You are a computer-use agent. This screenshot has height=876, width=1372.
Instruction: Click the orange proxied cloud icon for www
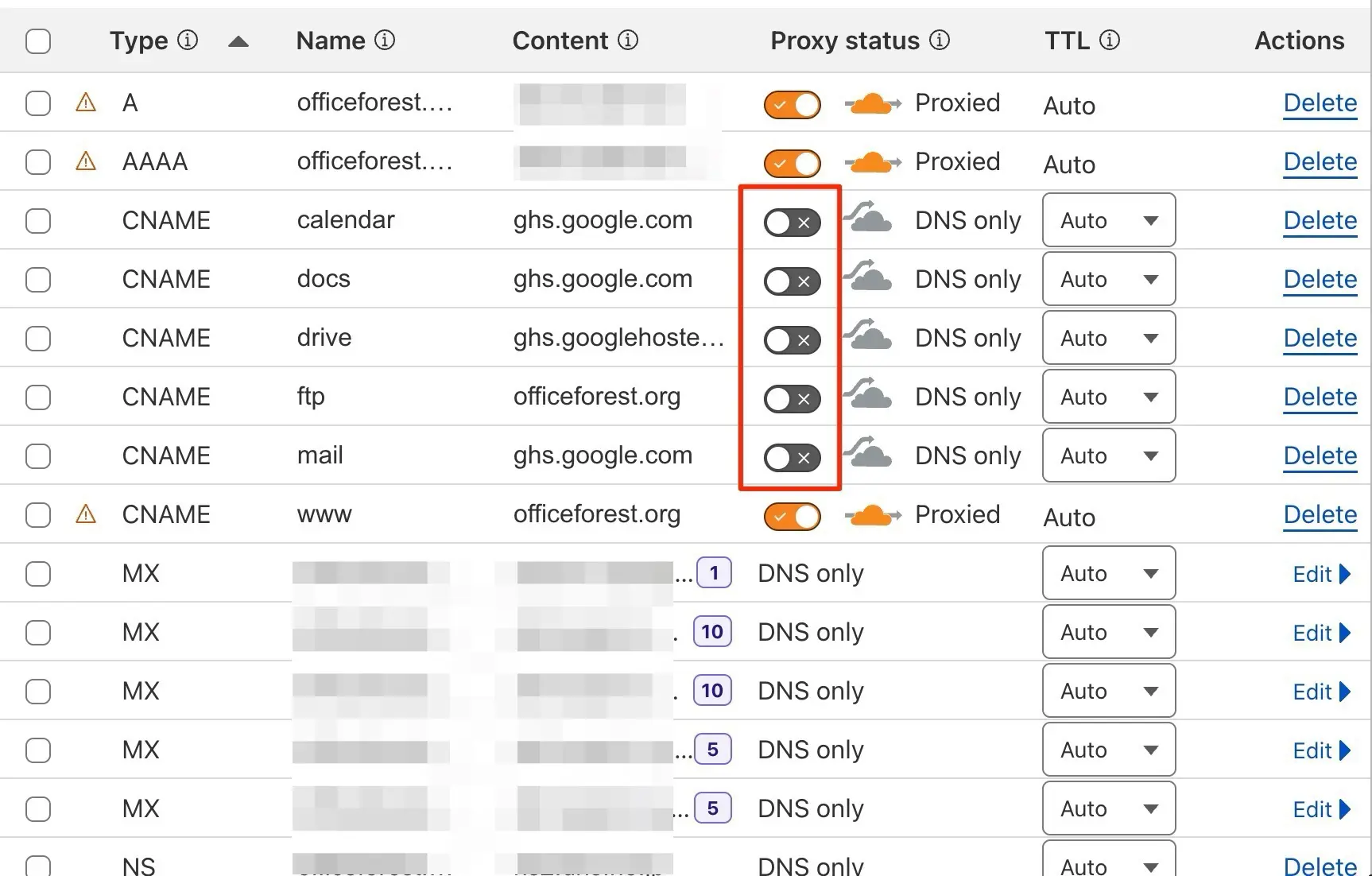[x=872, y=516]
